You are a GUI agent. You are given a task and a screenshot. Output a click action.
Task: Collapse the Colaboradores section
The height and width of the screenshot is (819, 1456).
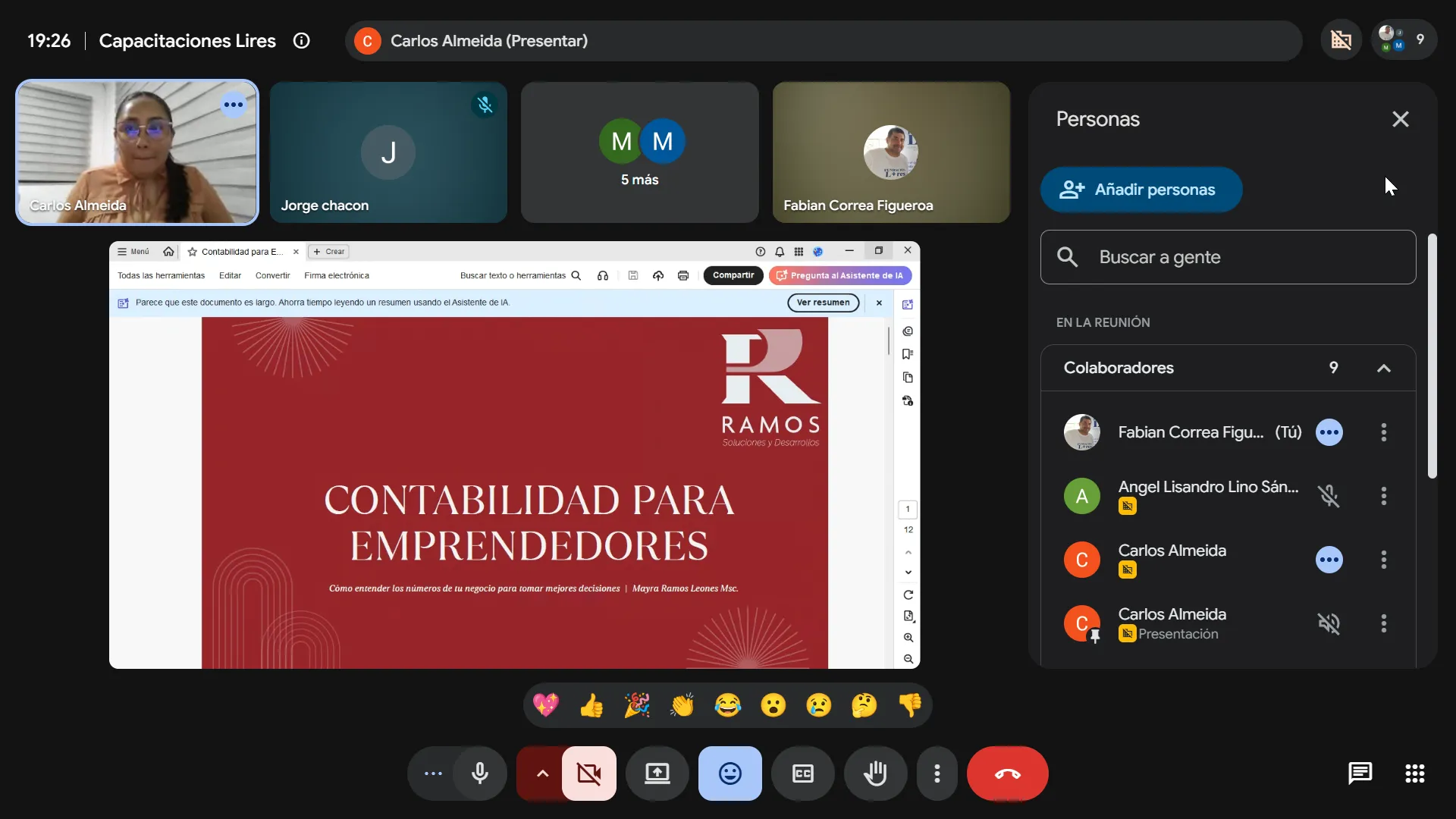[x=1384, y=368]
